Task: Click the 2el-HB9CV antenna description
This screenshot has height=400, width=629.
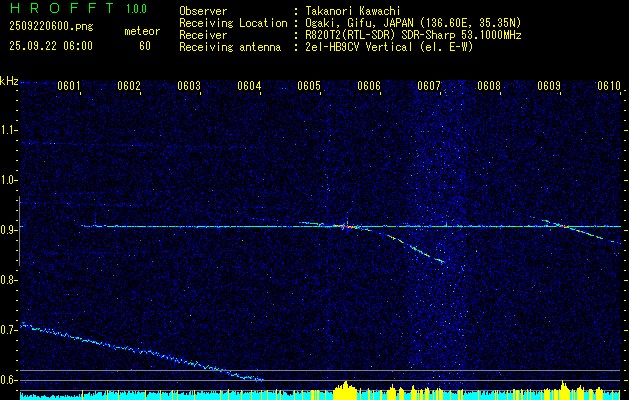Action: point(389,47)
